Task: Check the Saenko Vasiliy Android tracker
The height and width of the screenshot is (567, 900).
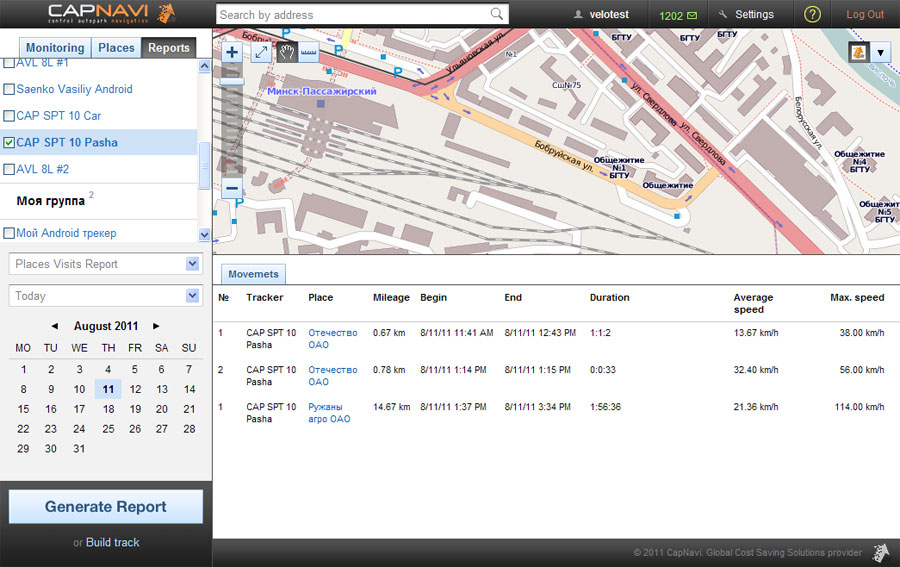Action: click(9, 90)
